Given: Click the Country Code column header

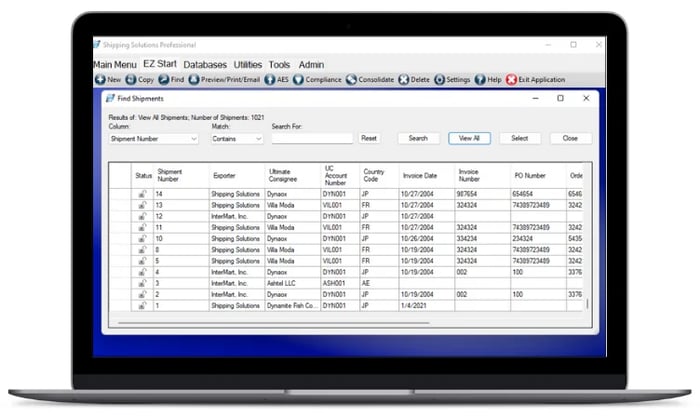Looking at the screenshot, I should tap(379, 175).
